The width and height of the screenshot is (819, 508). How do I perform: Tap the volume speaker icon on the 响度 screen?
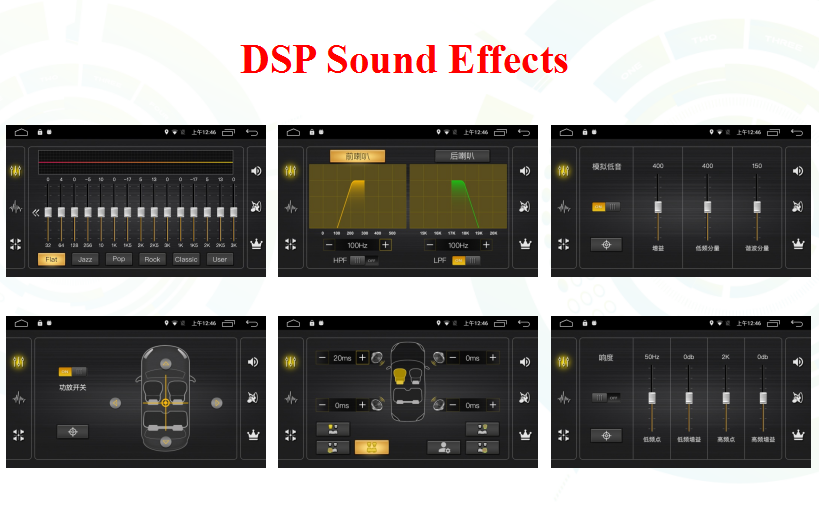coord(798,362)
